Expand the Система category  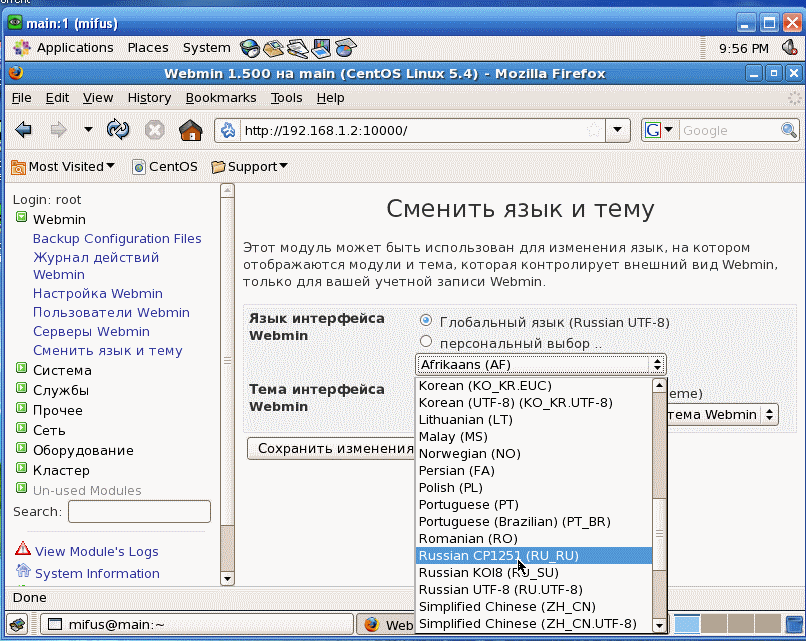(x=22, y=368)
